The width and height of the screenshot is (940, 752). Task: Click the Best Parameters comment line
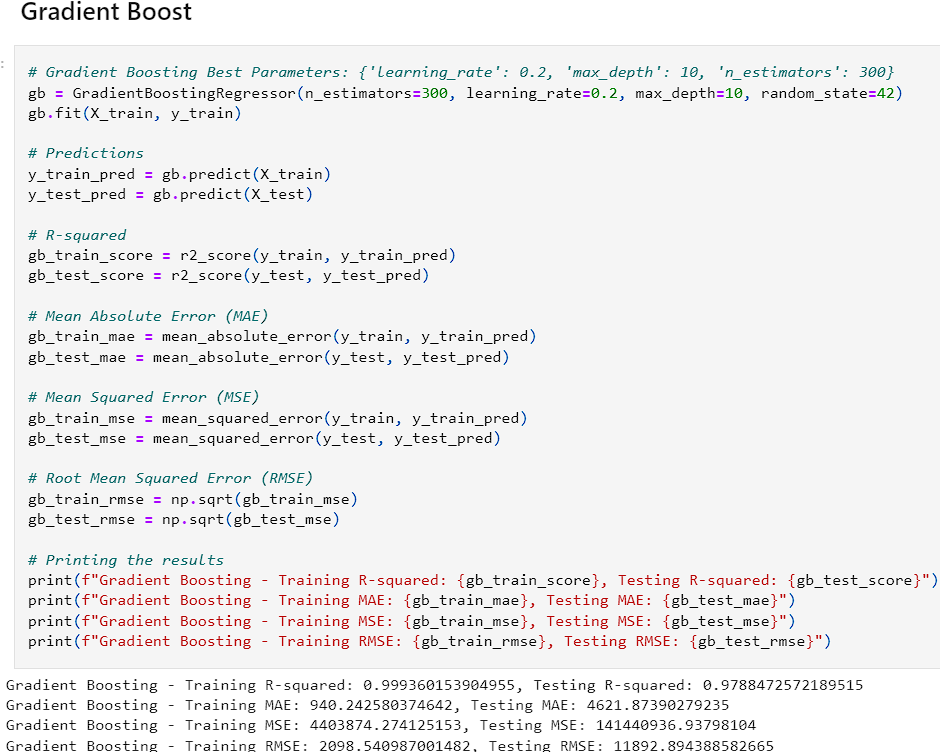[461, 72]
